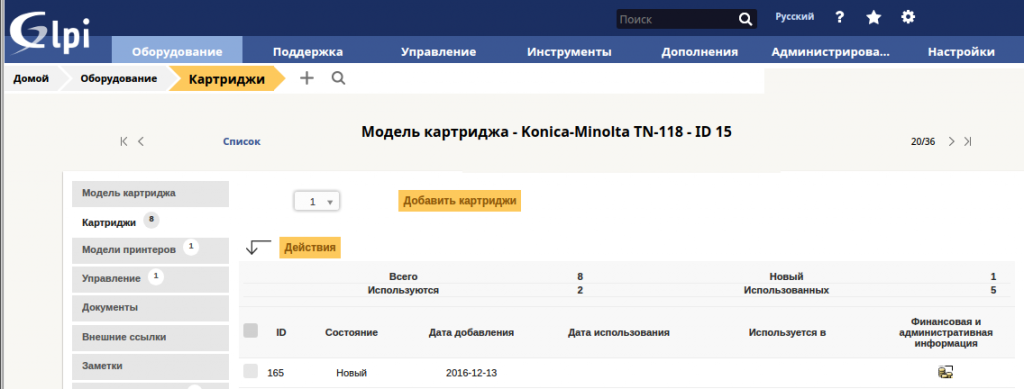This screenshot has width=1024, height=389.
Task: Open financial info icon for cartridge 165
Action: coord(945,373)
